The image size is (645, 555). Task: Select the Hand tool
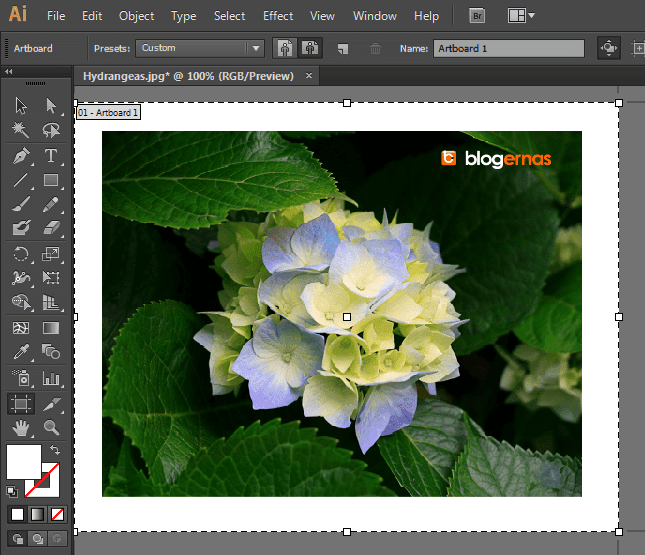[21, 428]
